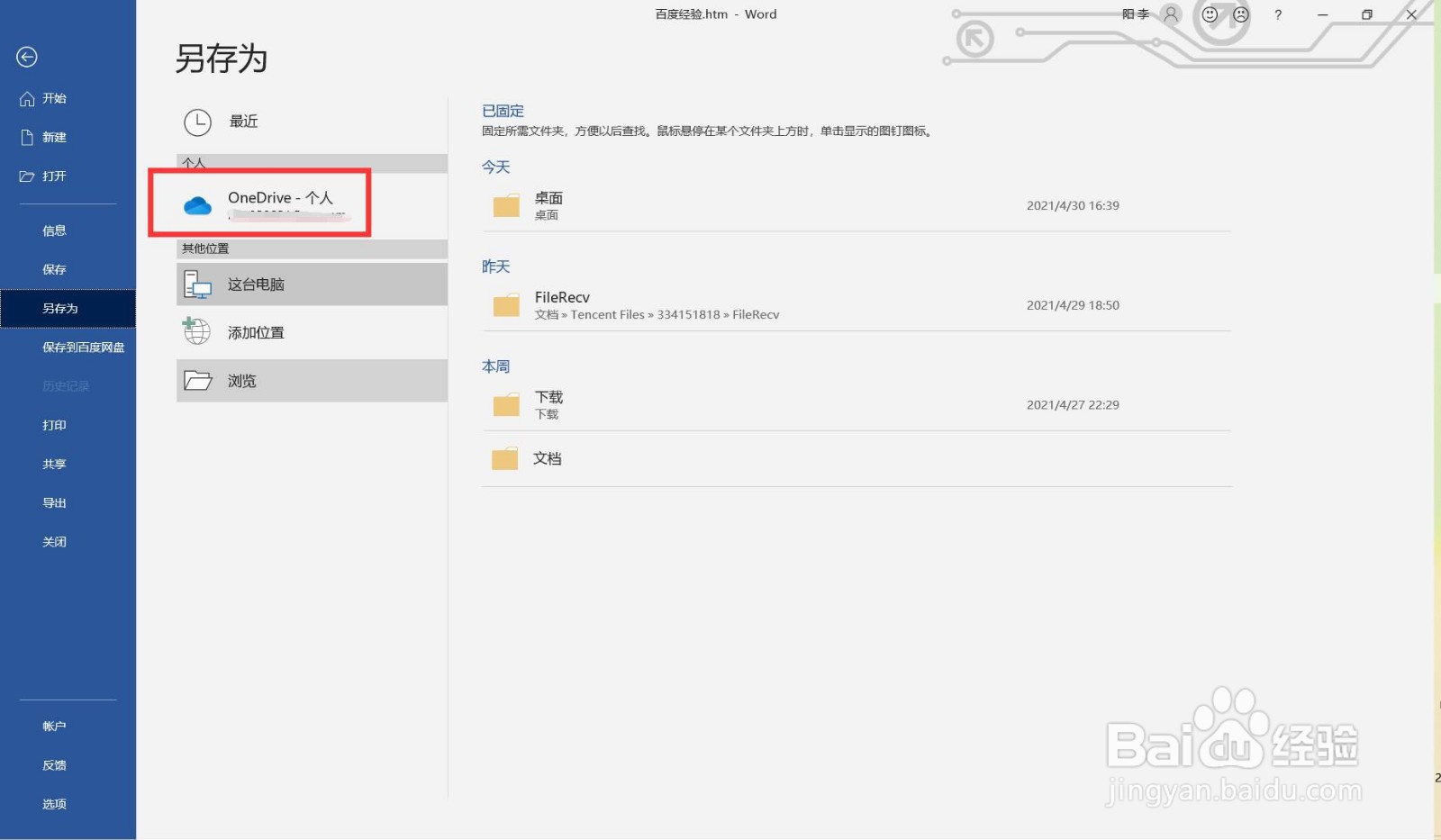Image resolution: width=1441 pixels, height=840 pixels.
Task: Click 添加位置 to add a new place
Action: pos(255,331)
